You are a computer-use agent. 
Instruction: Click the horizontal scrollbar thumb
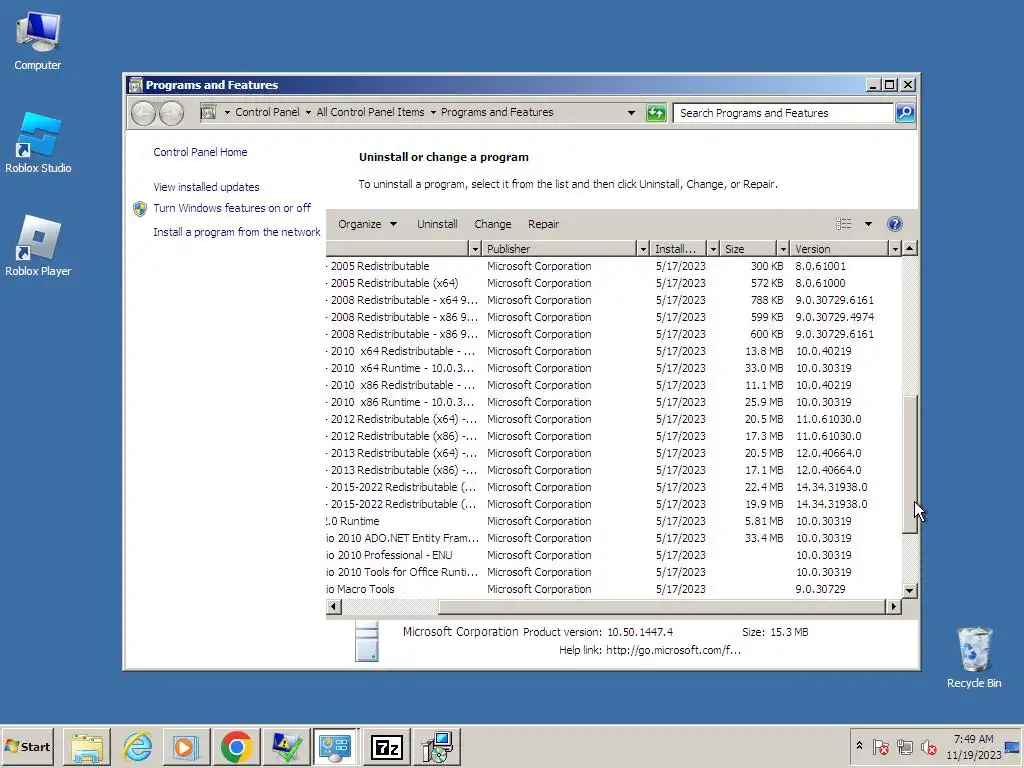(662, 607)
